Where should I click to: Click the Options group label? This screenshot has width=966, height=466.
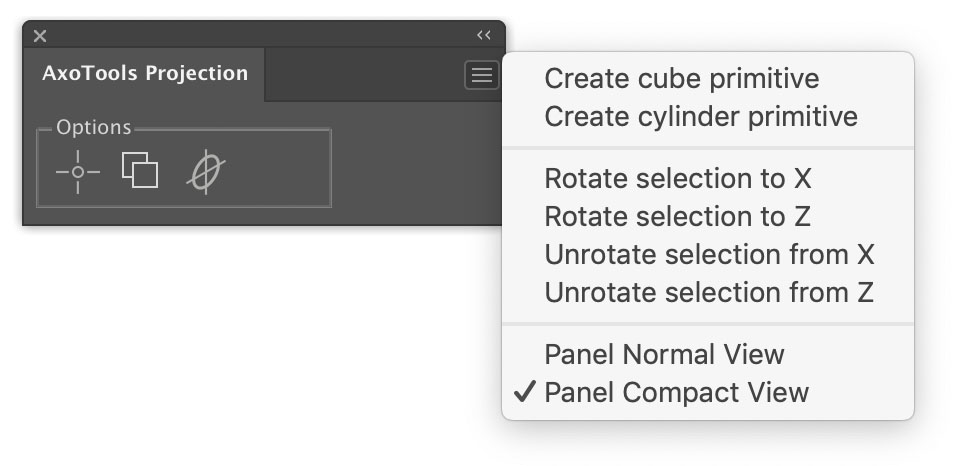point(94,128)
